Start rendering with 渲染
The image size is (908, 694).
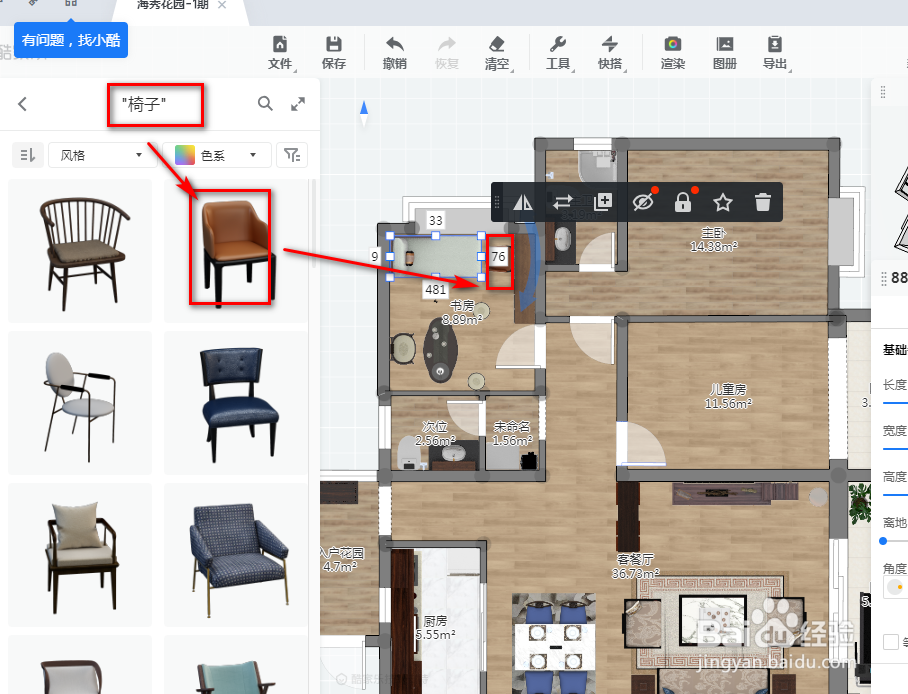pyautogui.click(x=673, y=53)
